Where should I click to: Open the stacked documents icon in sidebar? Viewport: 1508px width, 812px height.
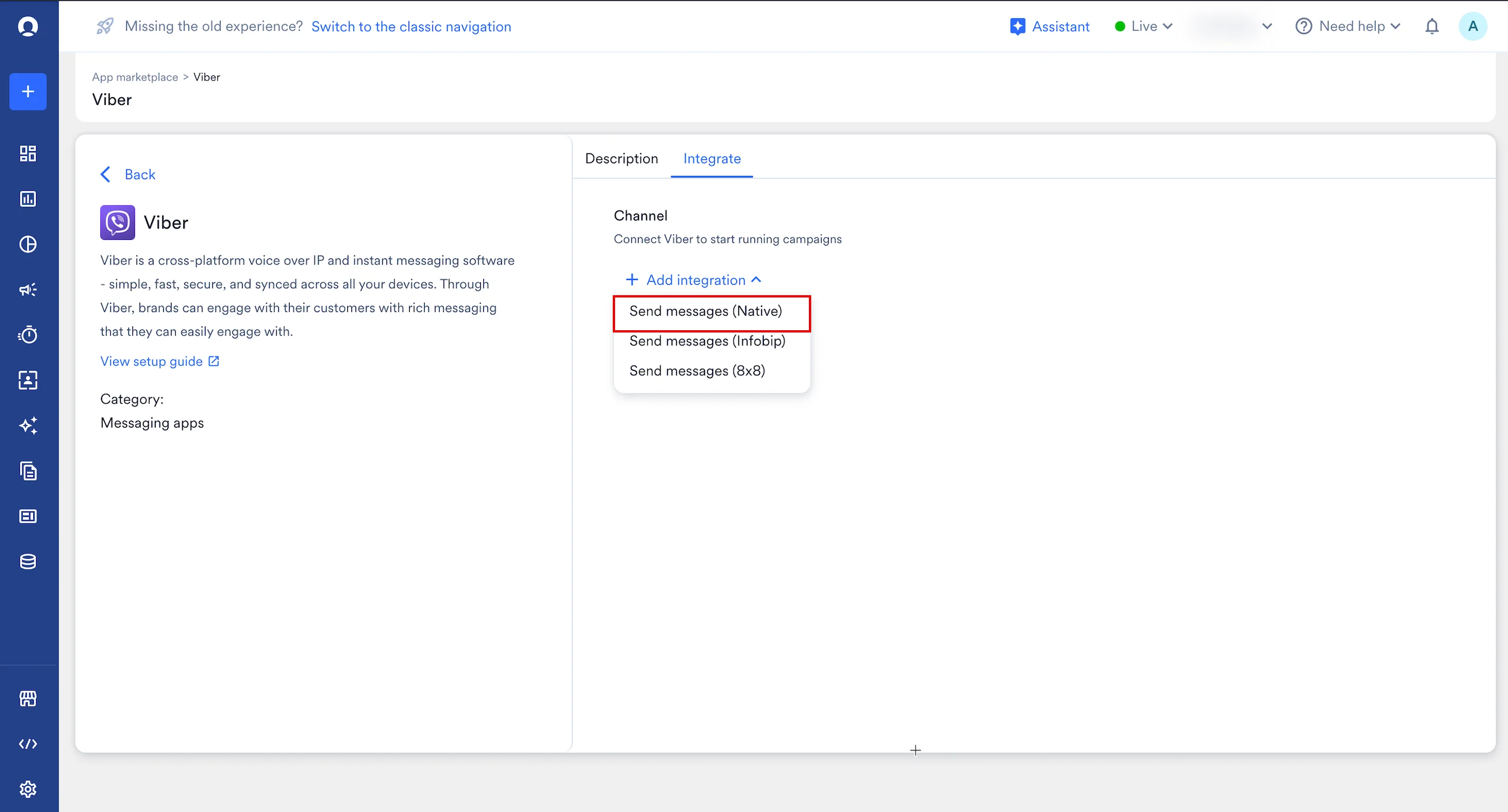[x=28, y=471]
